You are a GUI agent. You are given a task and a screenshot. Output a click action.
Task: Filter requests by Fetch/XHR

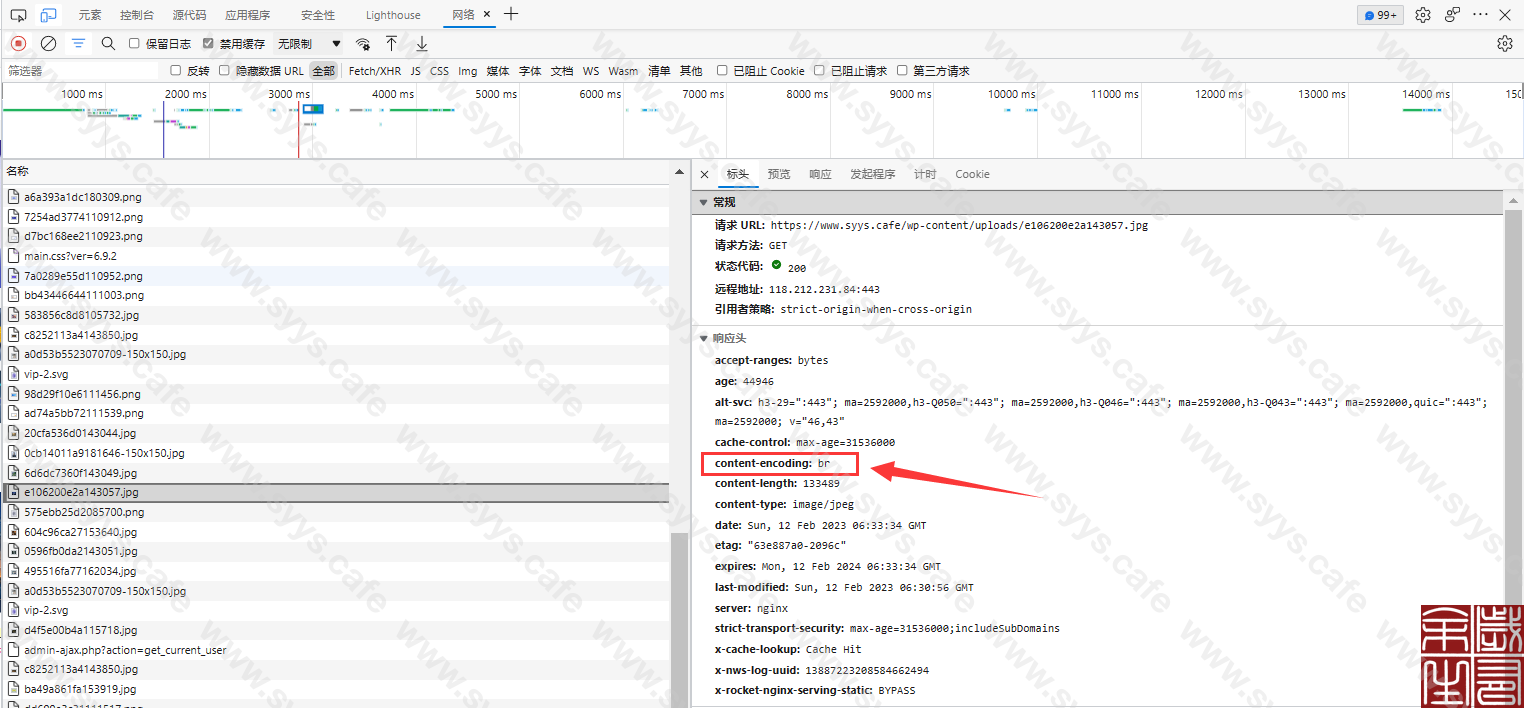tap(375, 71)
